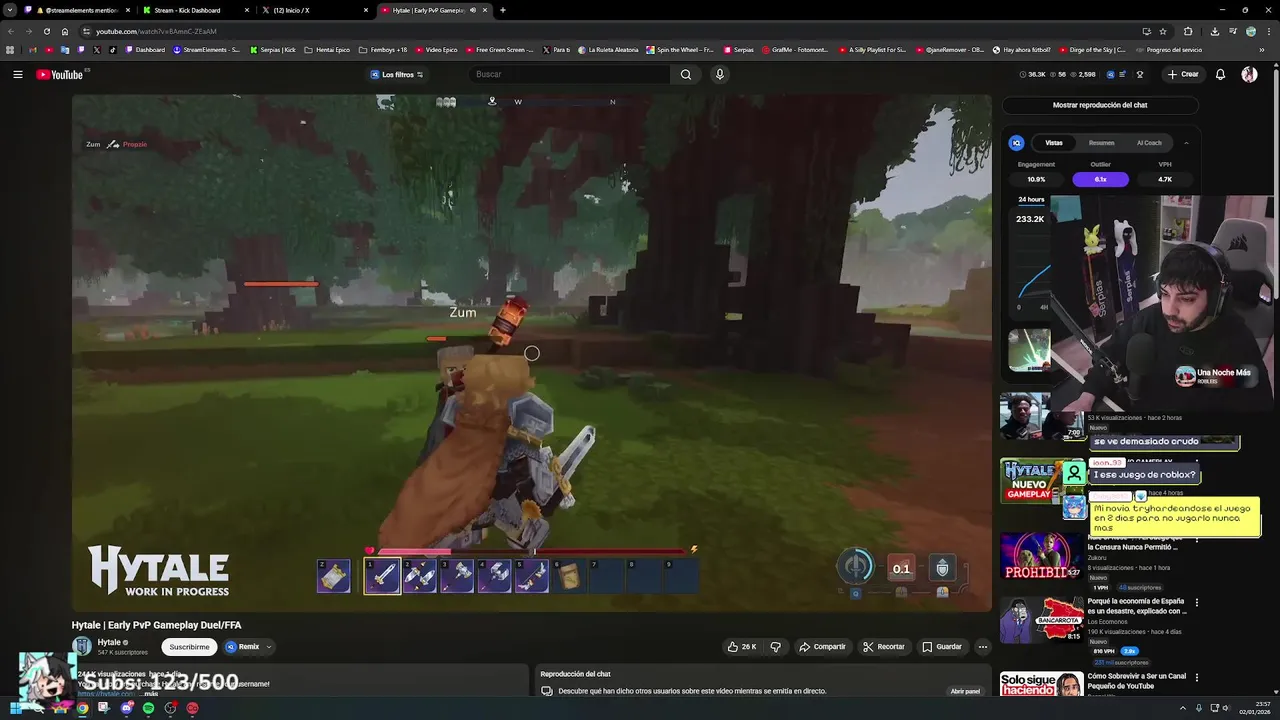The image size is (1280, 720).
Task: Click más to expand video description
Action: click(x=151, y=694)
